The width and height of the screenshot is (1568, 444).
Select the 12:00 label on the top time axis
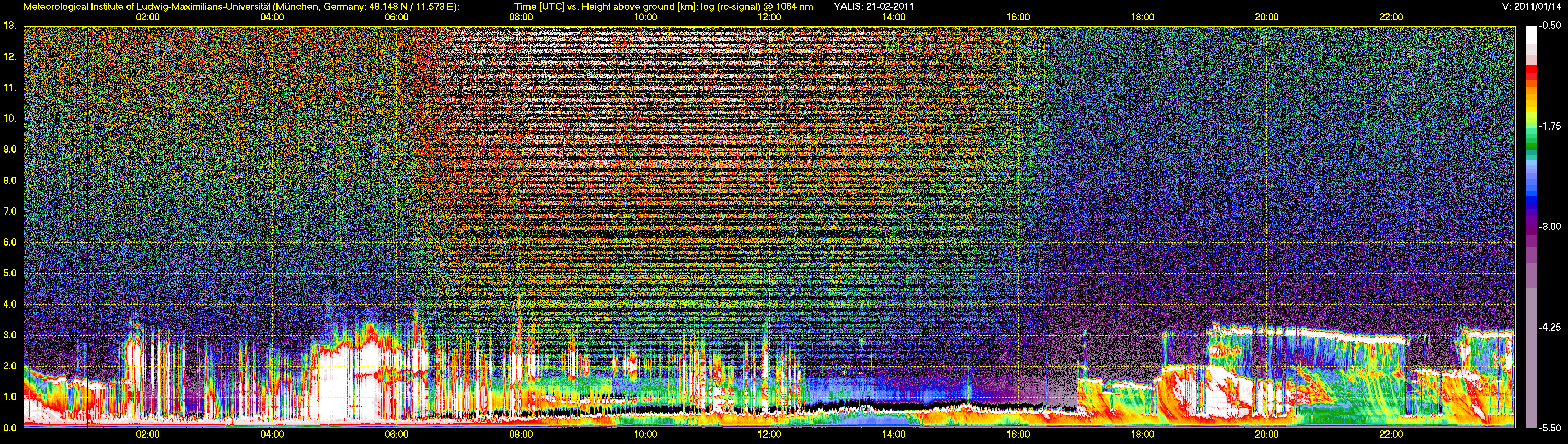click(769, 17)
